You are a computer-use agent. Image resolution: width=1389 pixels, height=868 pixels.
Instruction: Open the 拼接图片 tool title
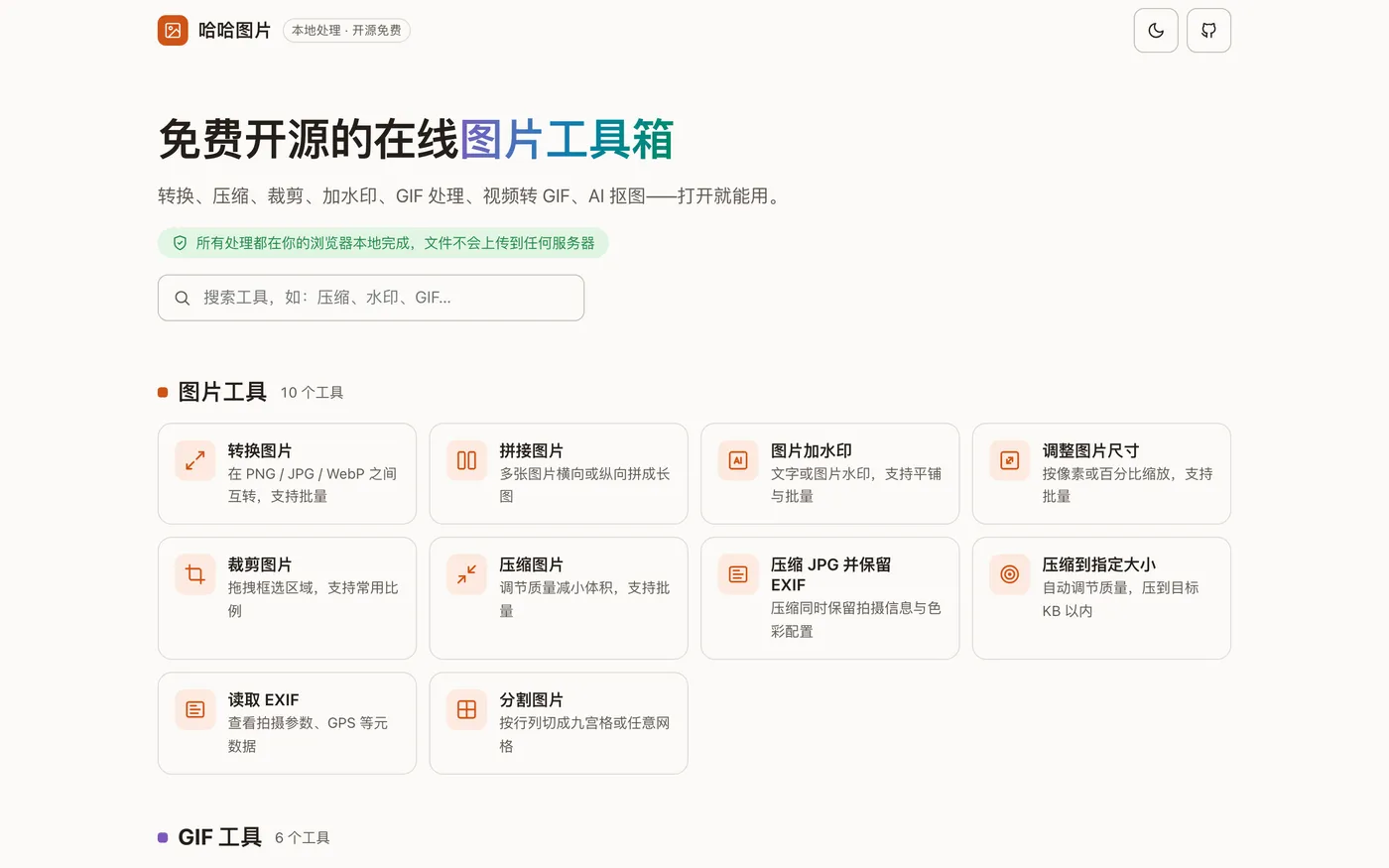(x=531, y=450)
